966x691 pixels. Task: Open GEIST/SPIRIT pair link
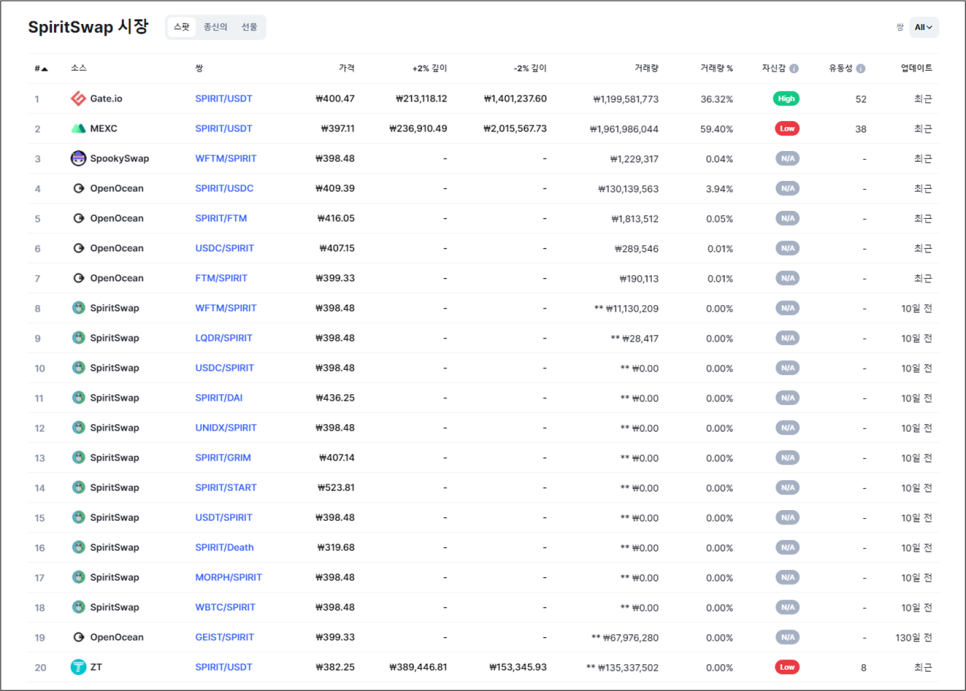click(x=224, y=637)
